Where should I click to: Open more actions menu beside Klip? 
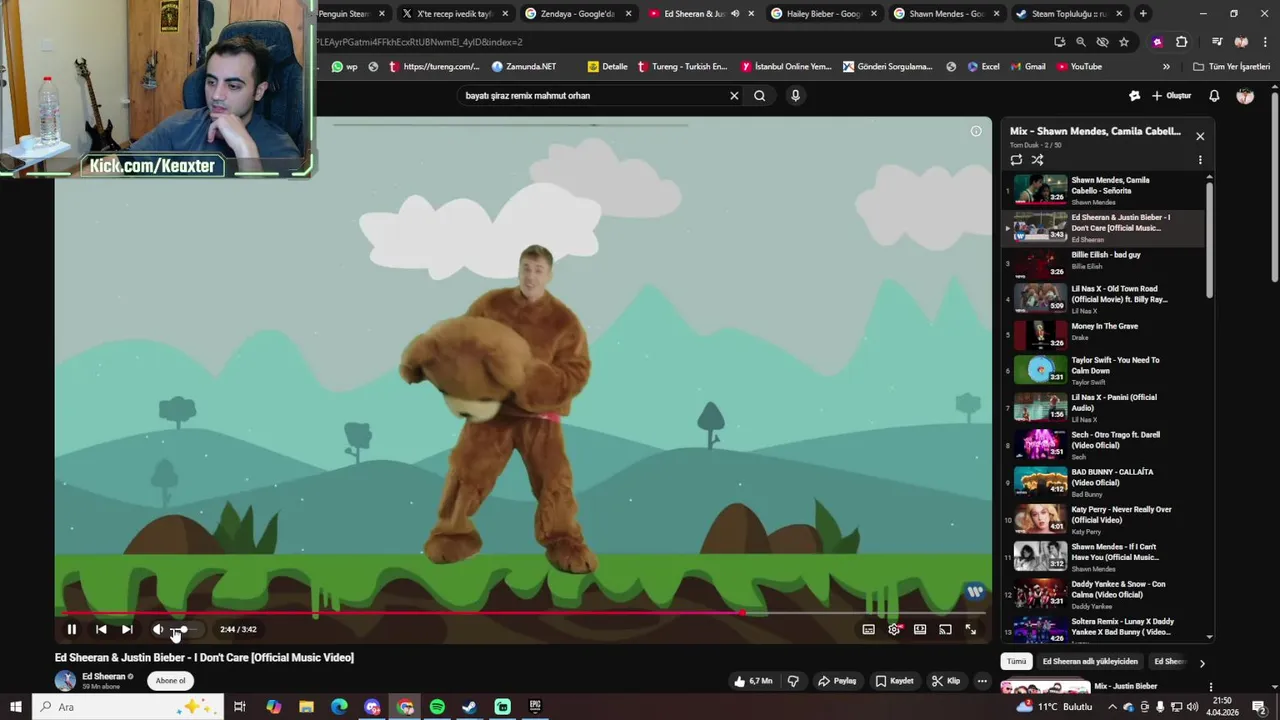(x=982, y=681)
